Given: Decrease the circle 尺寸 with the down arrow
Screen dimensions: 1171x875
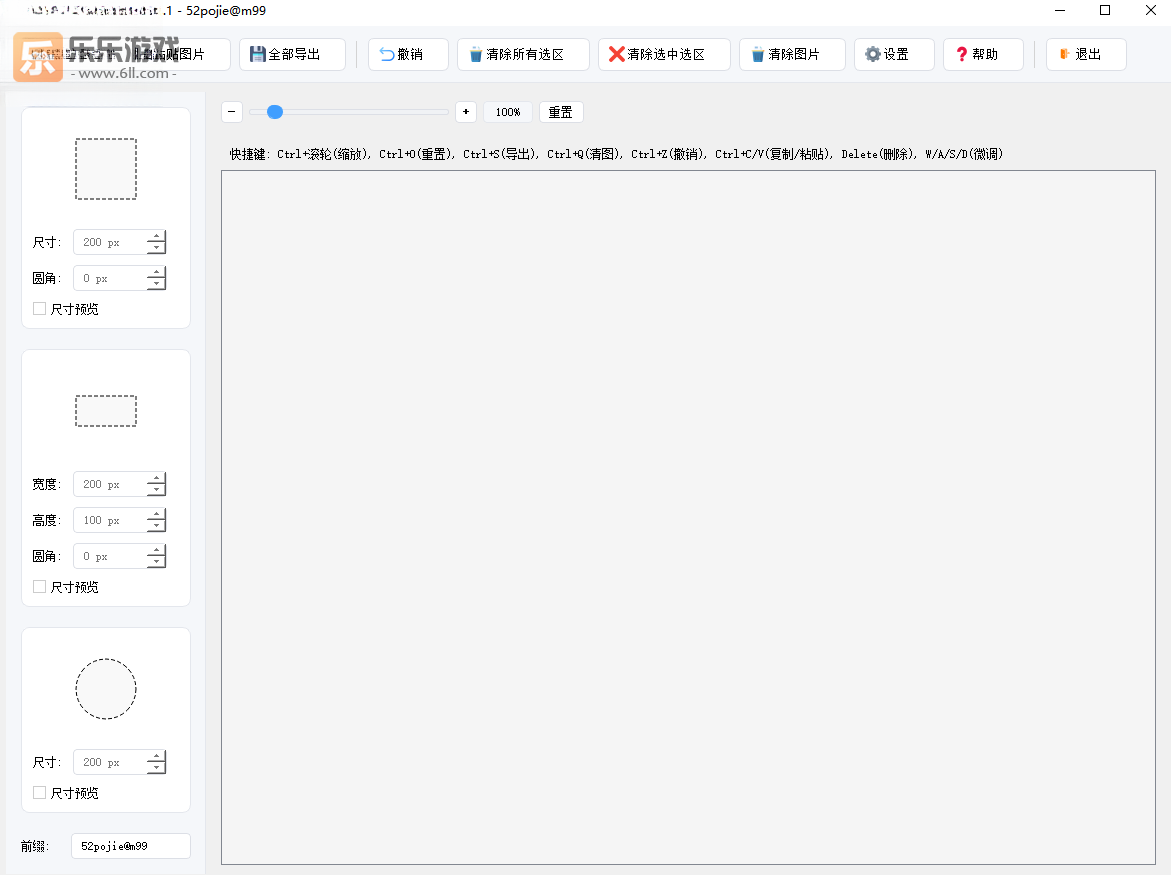Looking at the screenshot, I should 156,768.
